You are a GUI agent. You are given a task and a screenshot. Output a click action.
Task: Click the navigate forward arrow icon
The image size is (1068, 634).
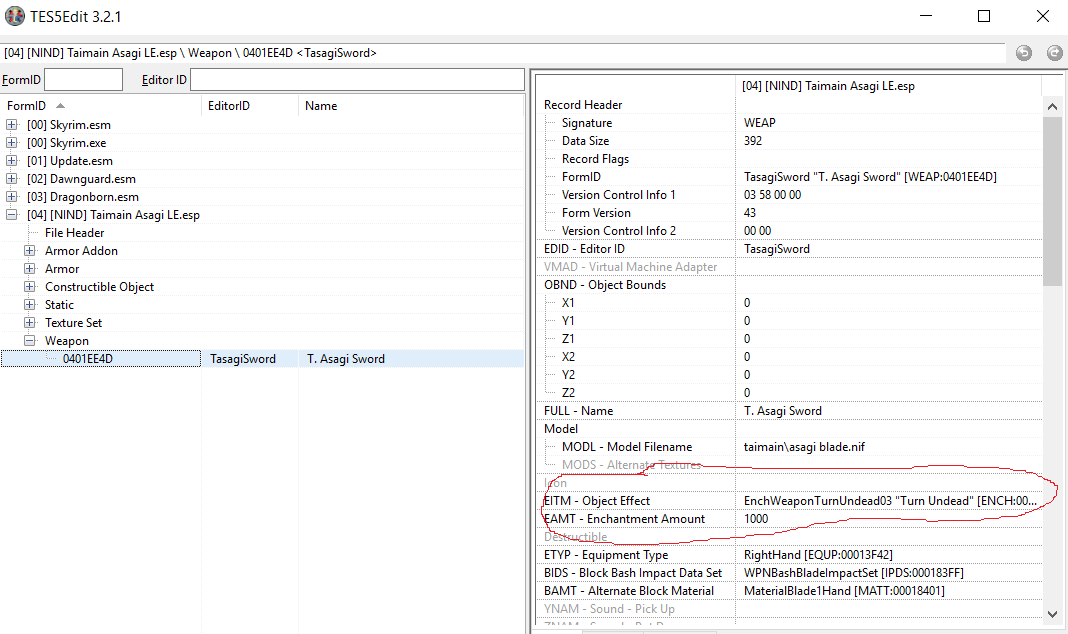click(x=1054, y=53)
